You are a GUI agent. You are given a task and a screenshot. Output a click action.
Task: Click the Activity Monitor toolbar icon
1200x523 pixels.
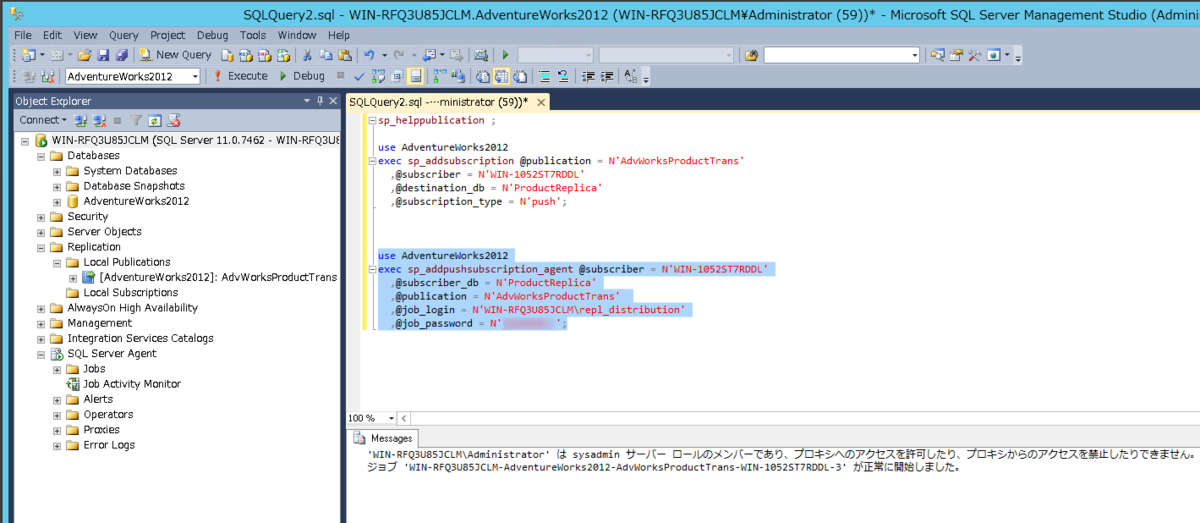pos(481,55)
